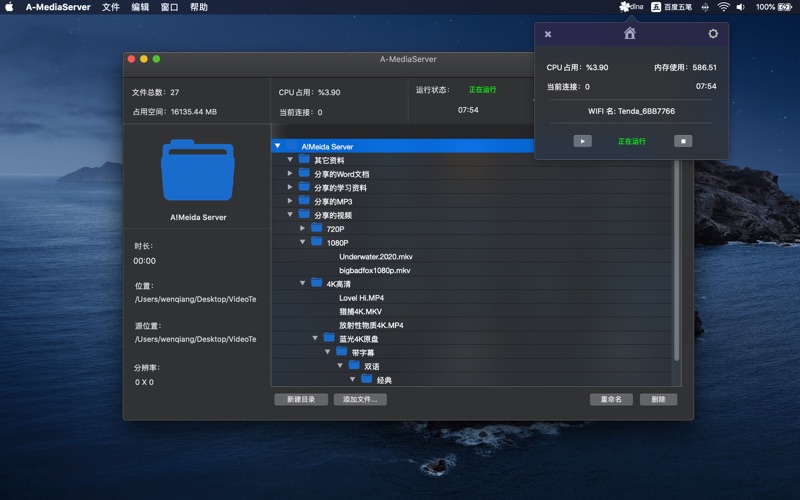The width and height of the screenshot is (800, 500).
Task: Expand the 分享的Word文档 folder
Action: point(290,174)
